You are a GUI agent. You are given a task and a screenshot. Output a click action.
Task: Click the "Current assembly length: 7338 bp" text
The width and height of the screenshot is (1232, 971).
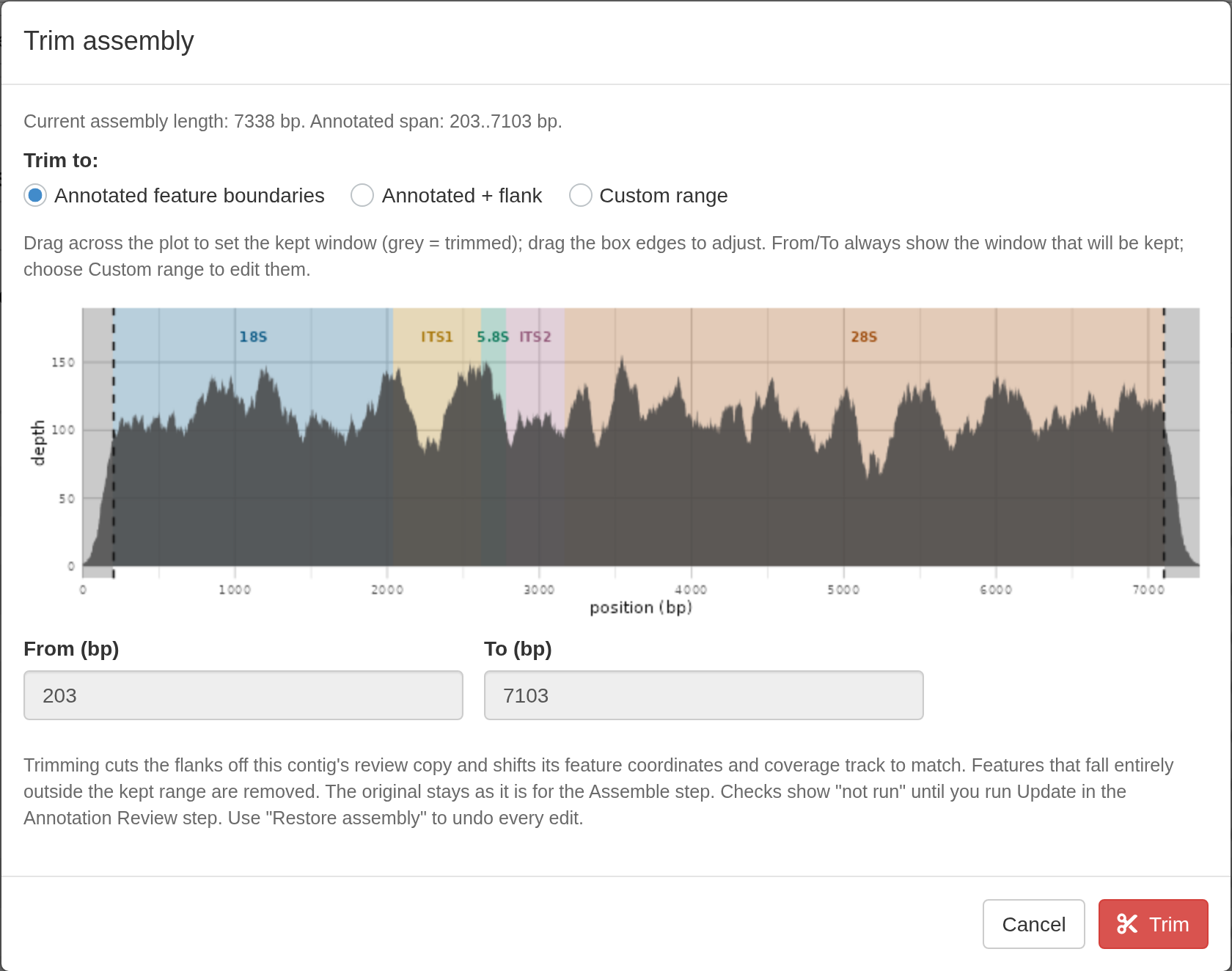pos(164,121)
